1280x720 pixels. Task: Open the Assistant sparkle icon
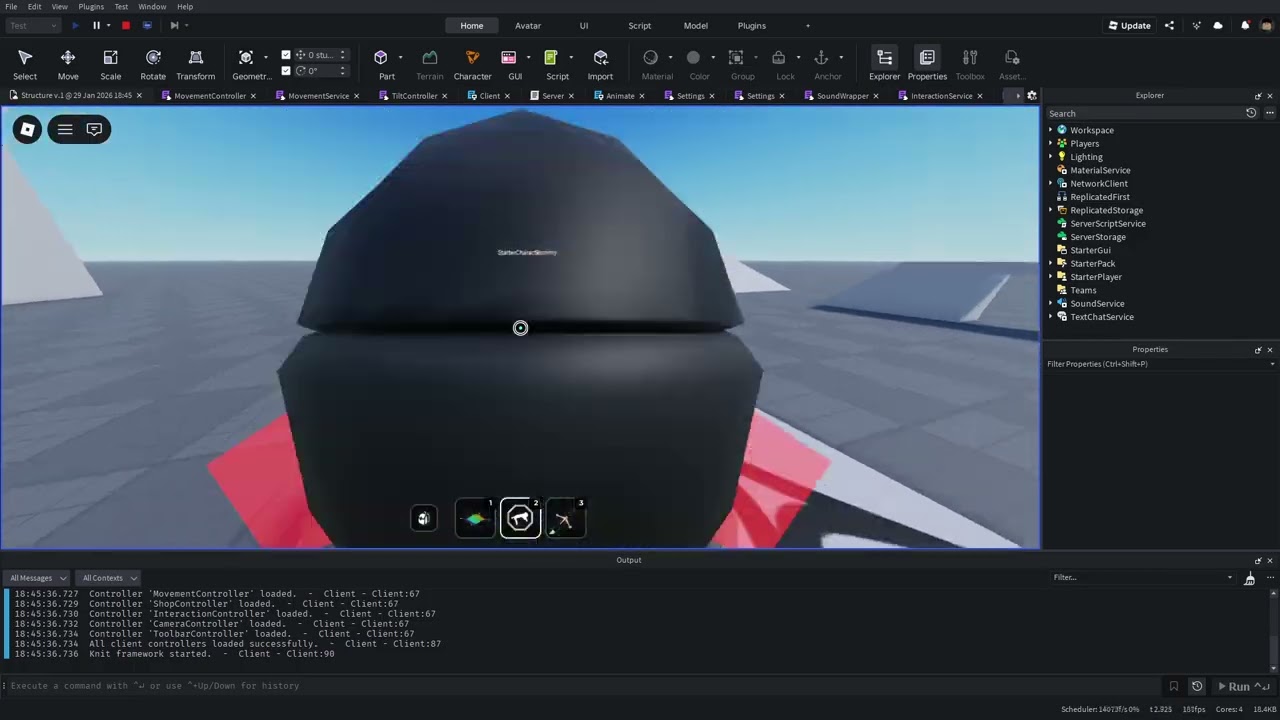pyautogui.click(x=1197, y=25)
